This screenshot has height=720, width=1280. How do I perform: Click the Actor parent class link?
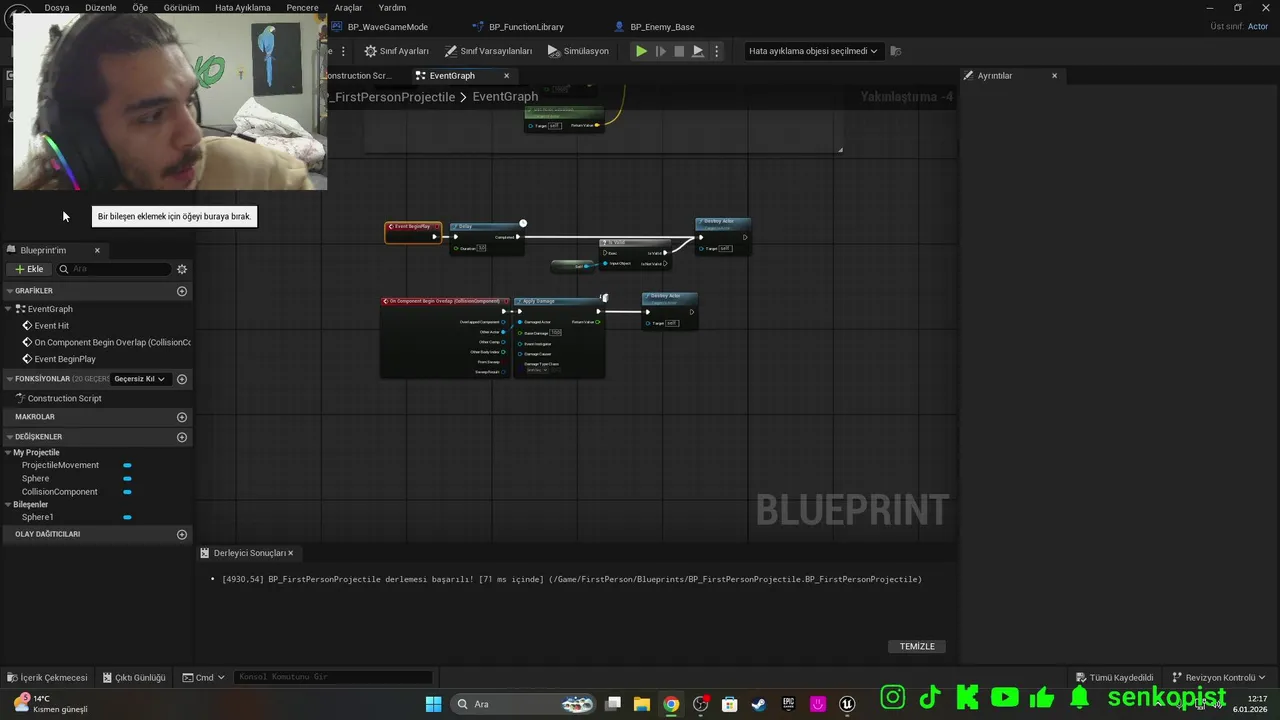(1258, 27)
